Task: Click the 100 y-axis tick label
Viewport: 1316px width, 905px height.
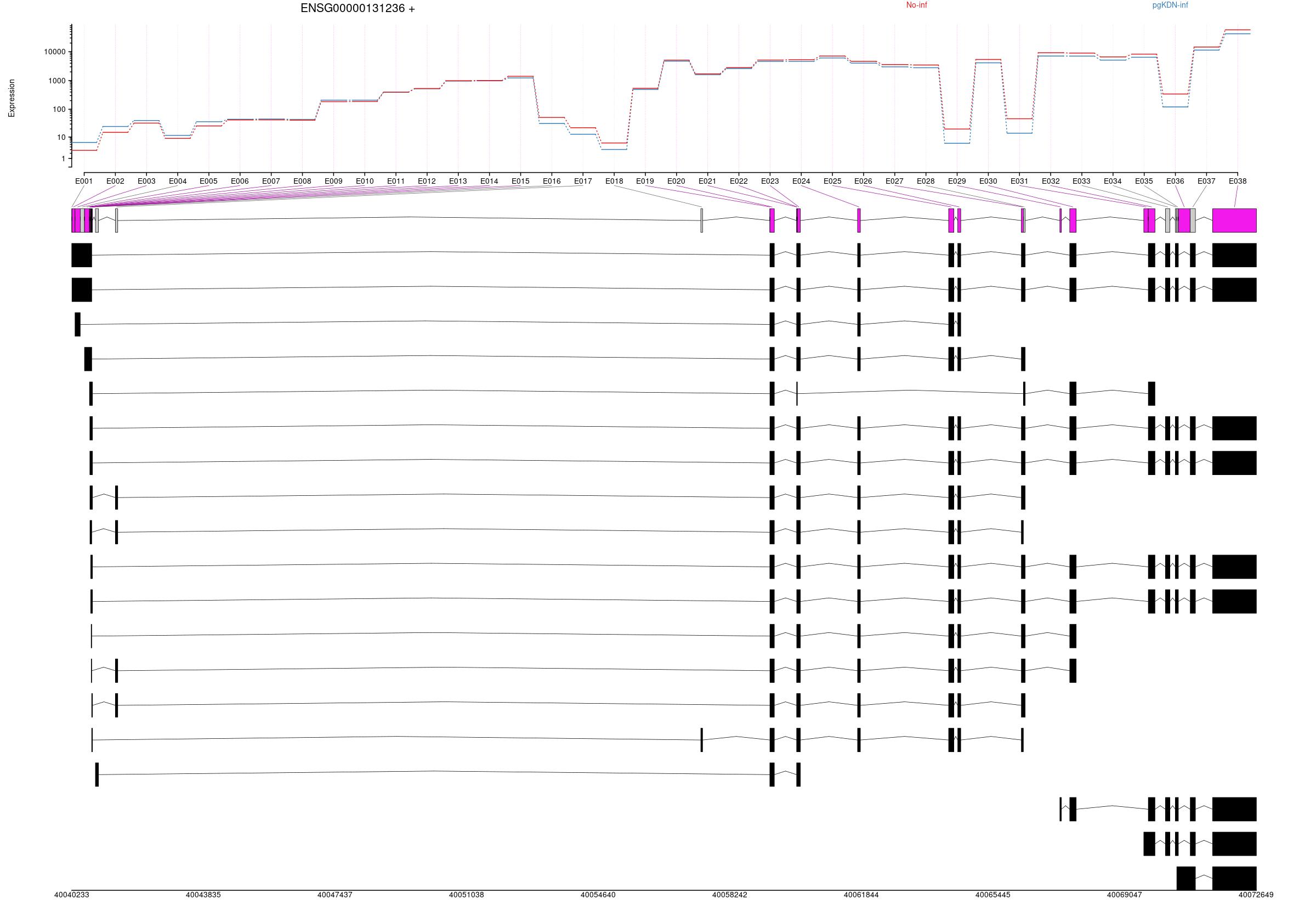Action: 59,110
